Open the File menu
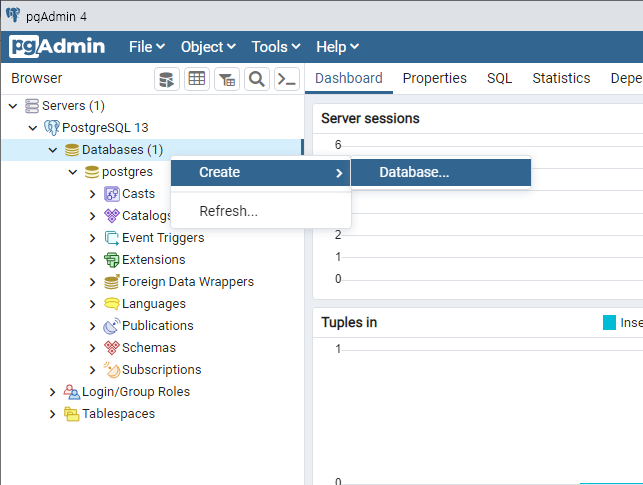Image resolution: width=643 pixels, height=485 pixels. 147,47
